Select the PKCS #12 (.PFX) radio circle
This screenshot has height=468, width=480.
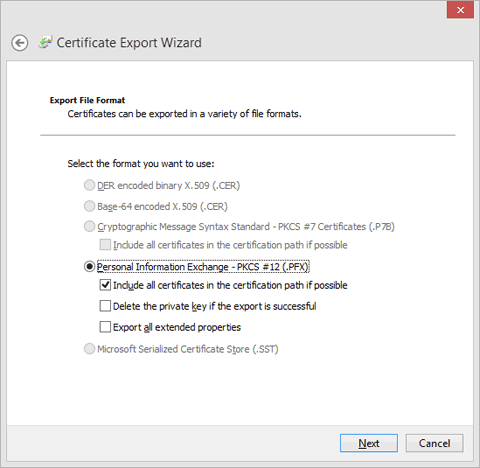click(89, 266)
